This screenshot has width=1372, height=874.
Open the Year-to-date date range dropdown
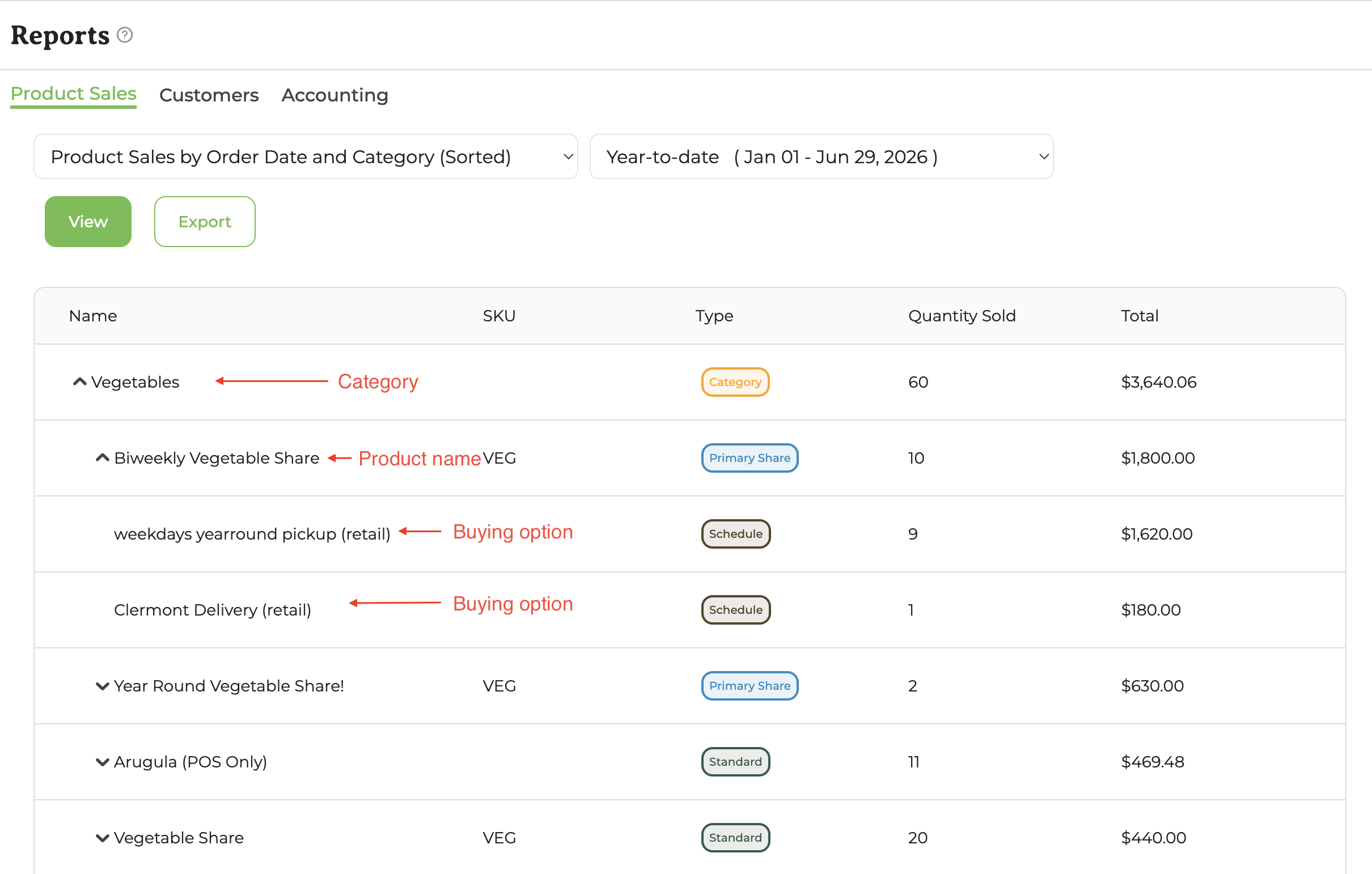[821, 156]
